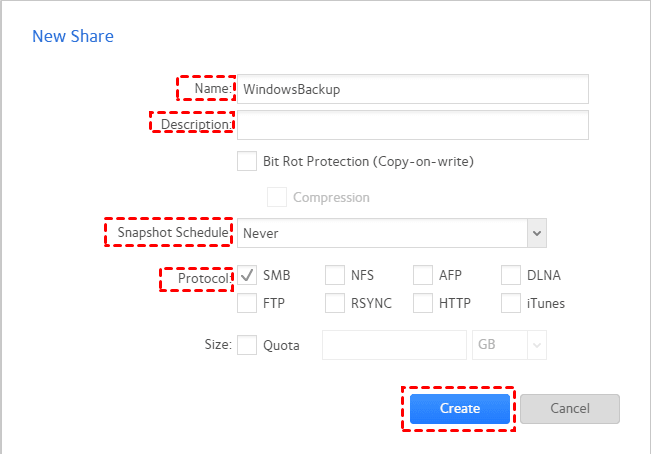Turn on the FTP protocol checkbox

tap(247, 302)
